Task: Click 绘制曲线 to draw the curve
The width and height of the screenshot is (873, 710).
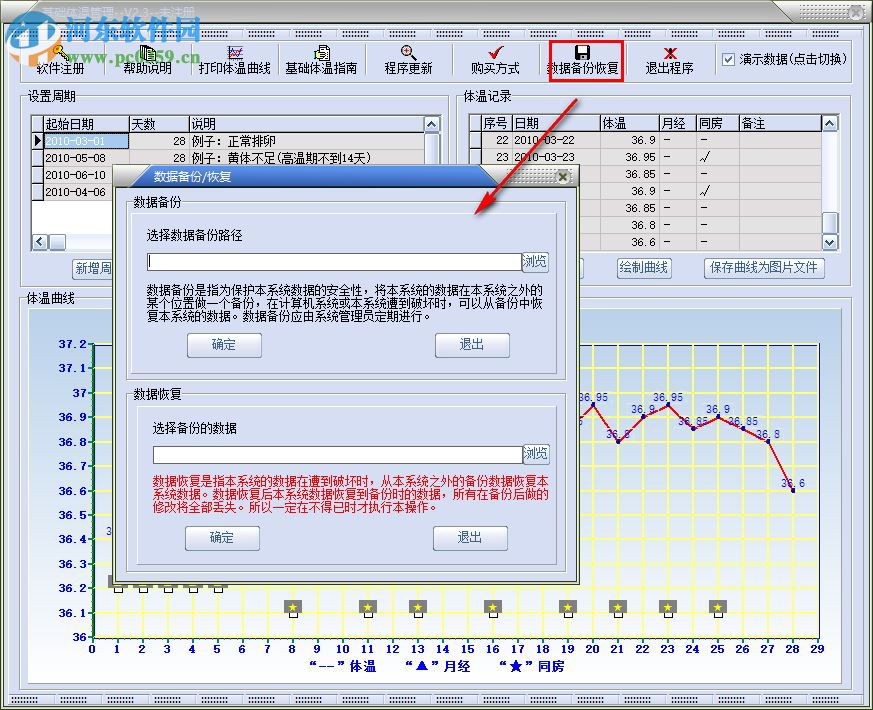Action: (x=644, y=268)
